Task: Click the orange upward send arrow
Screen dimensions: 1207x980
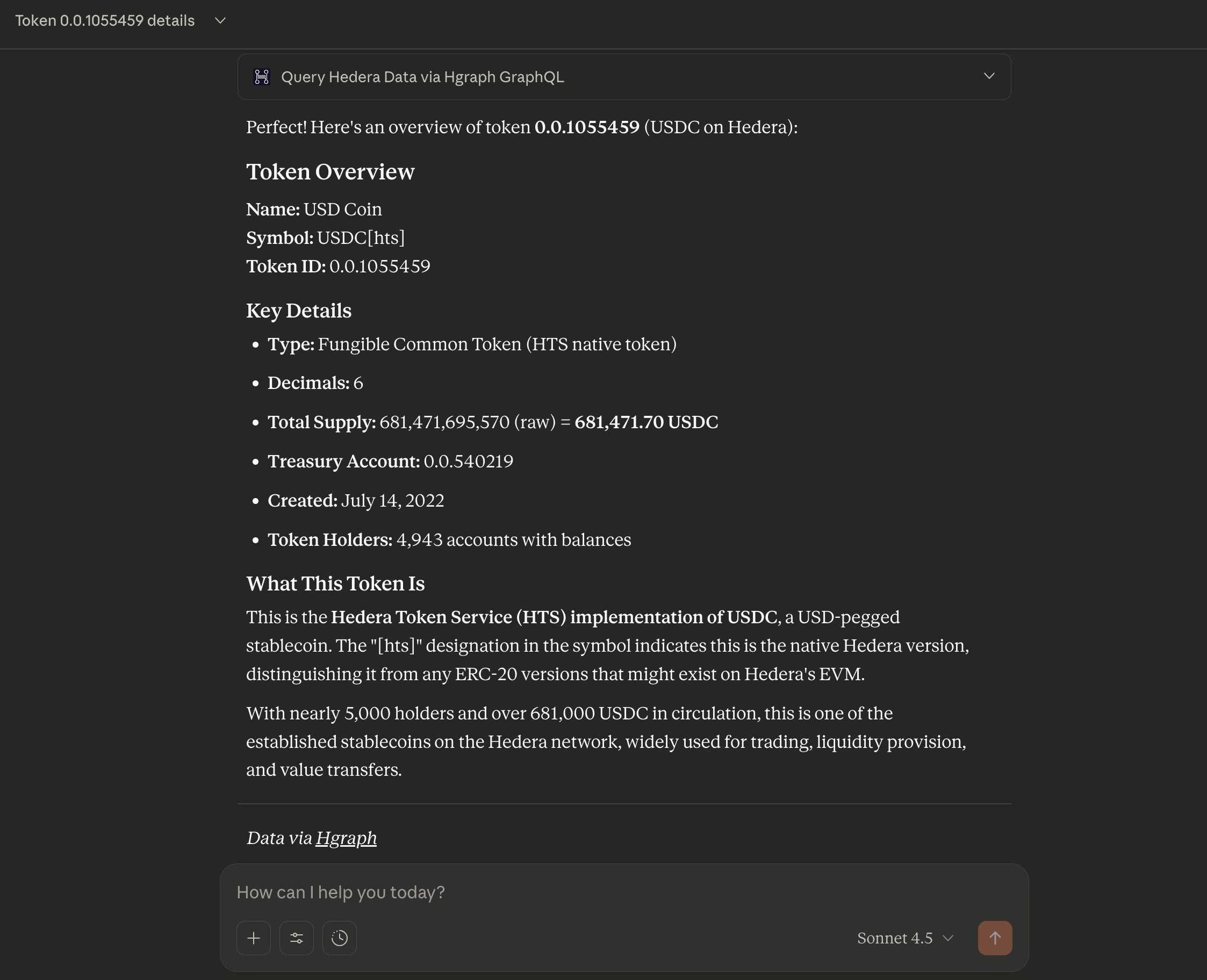Action: (995, 938)
